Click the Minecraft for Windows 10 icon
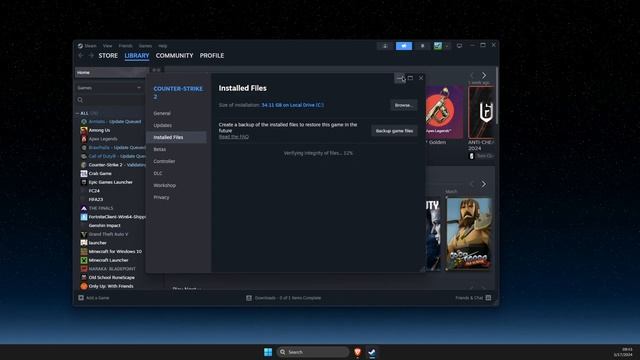Image resolution: width=640 pixels, height=360 pixels. coord(84,251)
